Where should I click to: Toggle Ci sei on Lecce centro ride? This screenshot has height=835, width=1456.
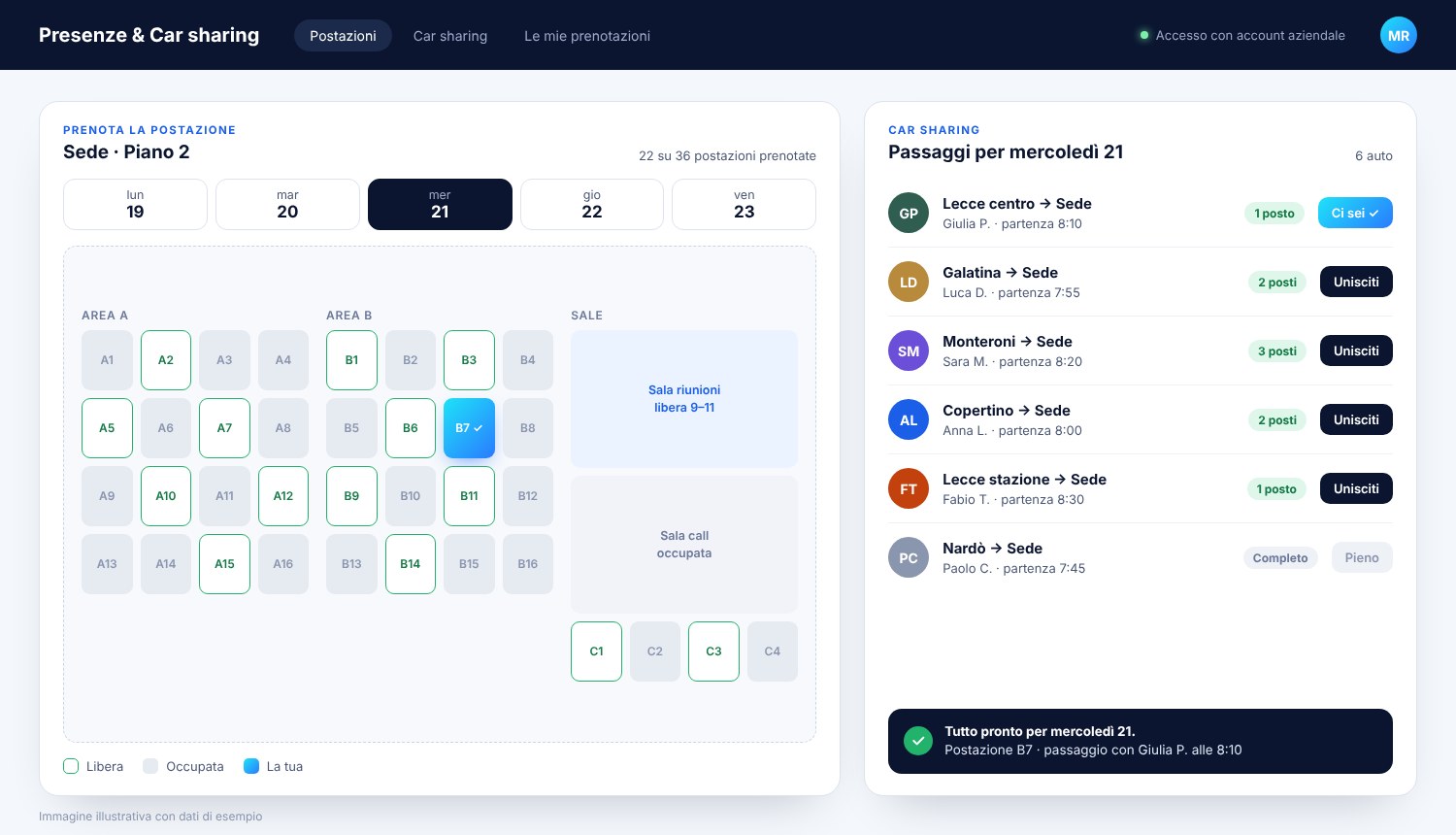1355,213
